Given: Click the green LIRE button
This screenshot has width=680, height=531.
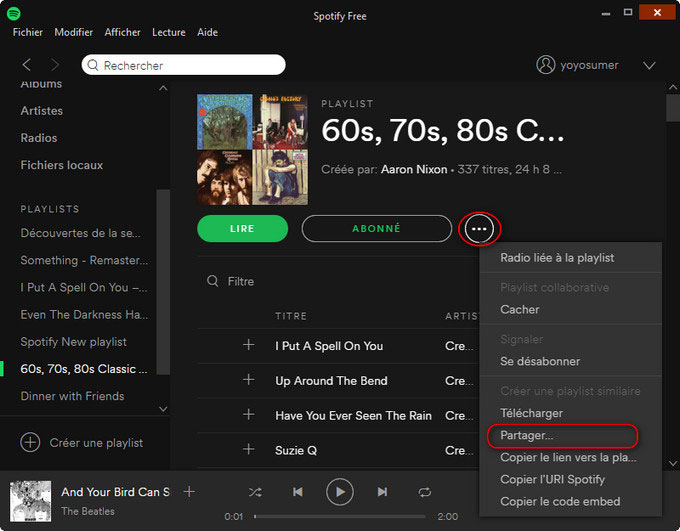Looking at the screenshot, I should click(242, 229).
